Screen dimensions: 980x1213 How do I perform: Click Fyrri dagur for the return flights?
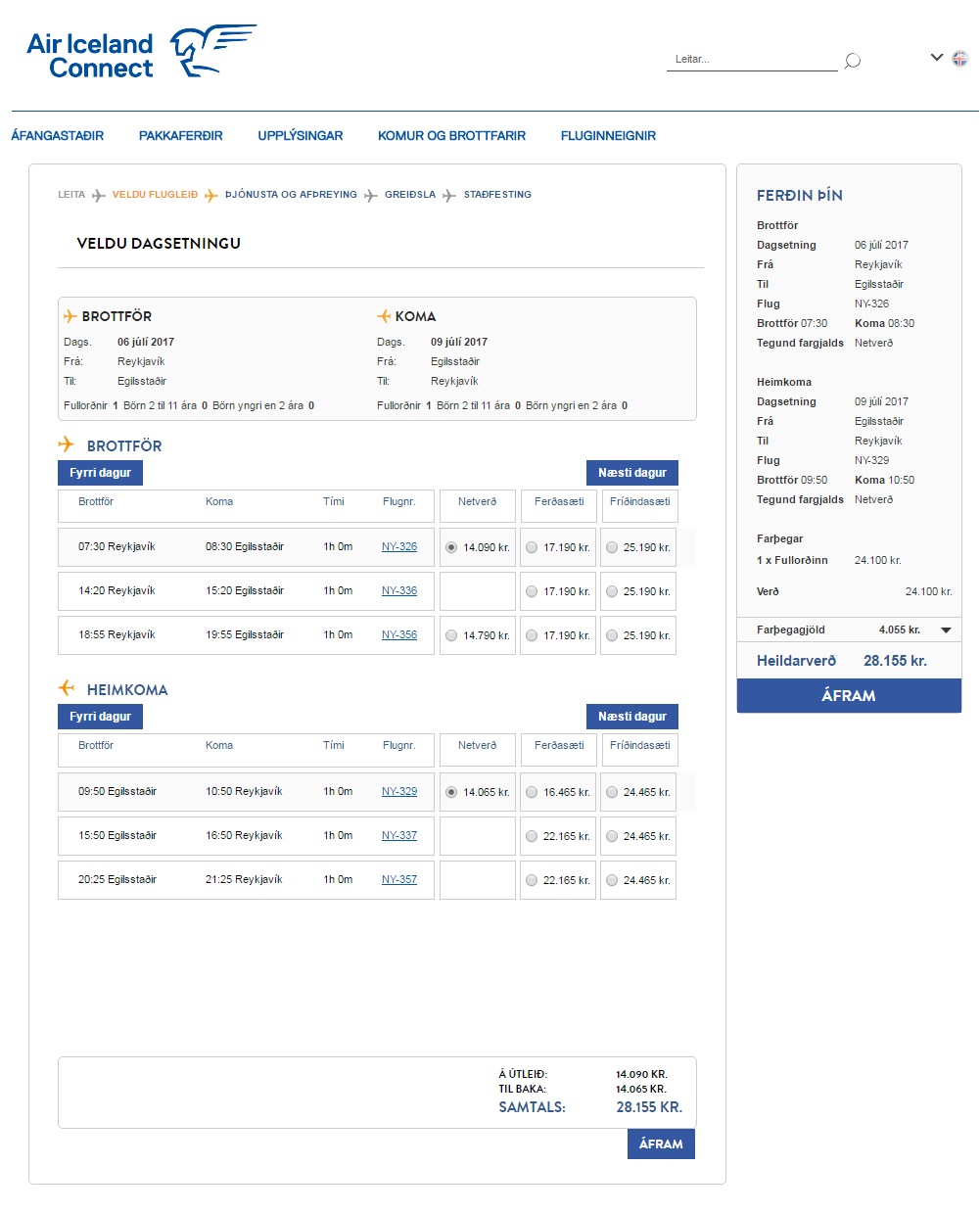[x=100, y=717]
